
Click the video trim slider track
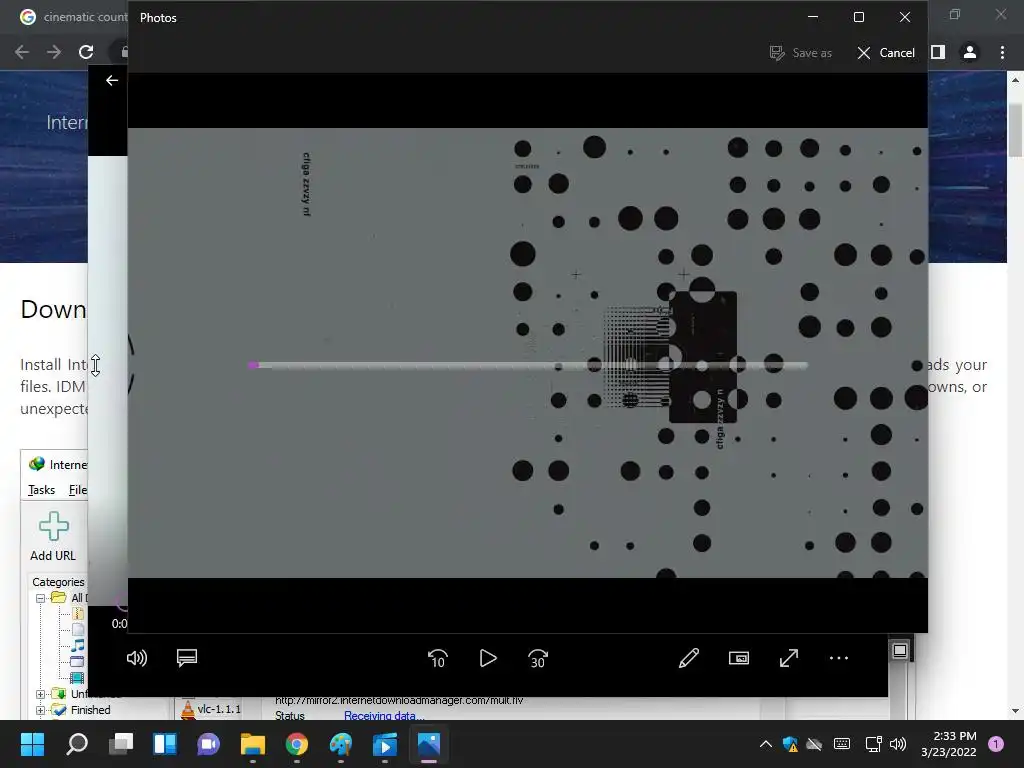point(529,365)
